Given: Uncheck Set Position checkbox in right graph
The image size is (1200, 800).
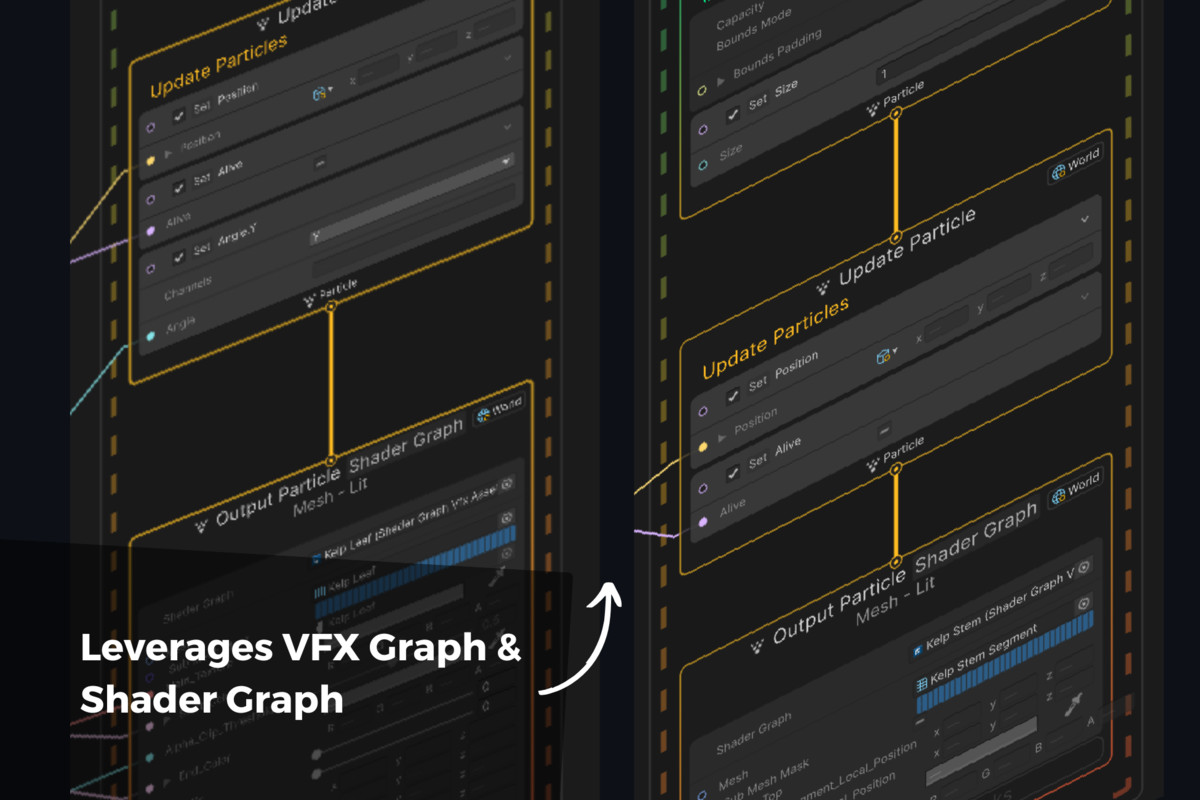Looking at the screenshot, I should 733,397.
